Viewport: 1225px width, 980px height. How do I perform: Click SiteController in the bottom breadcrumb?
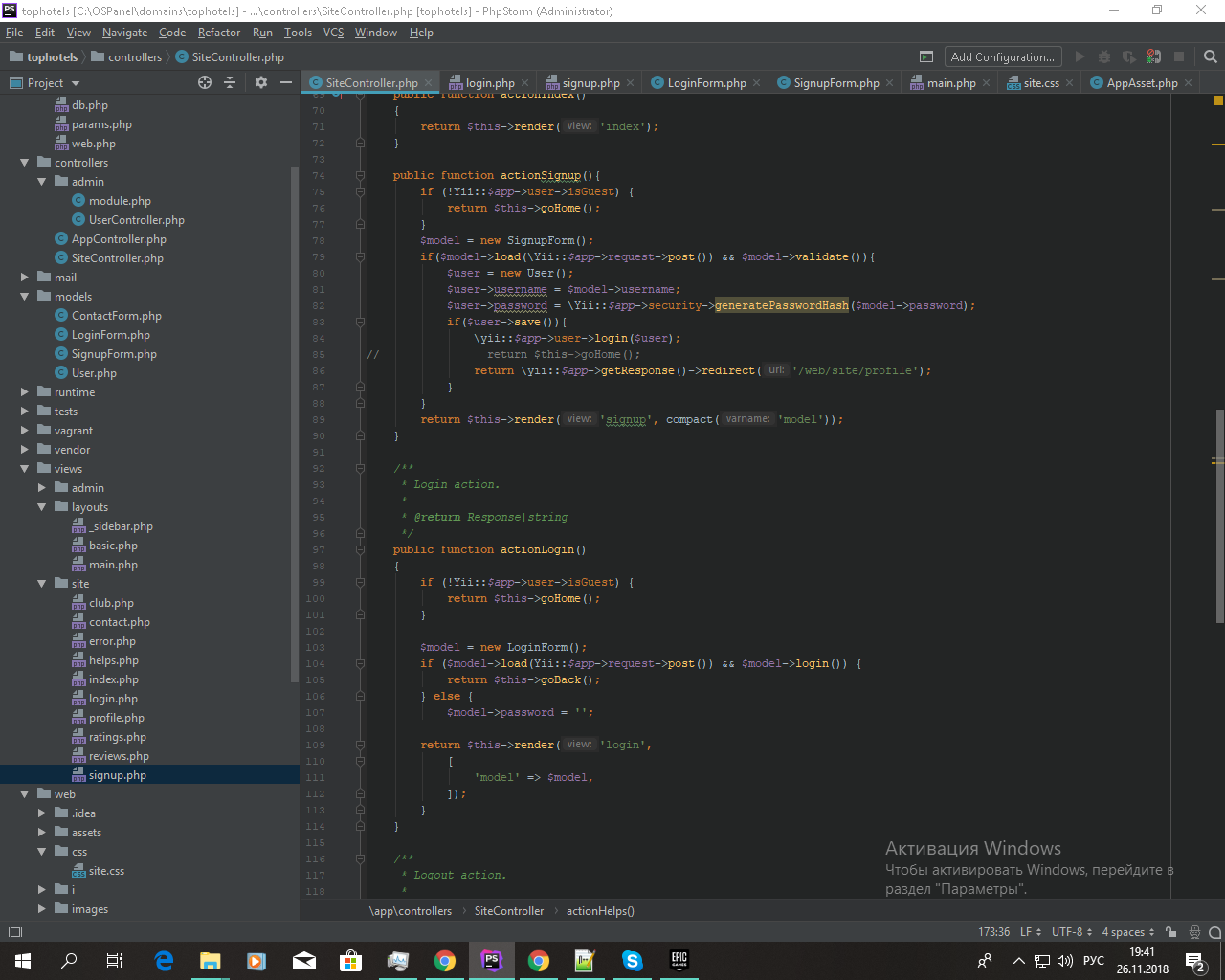pos(508,911)
